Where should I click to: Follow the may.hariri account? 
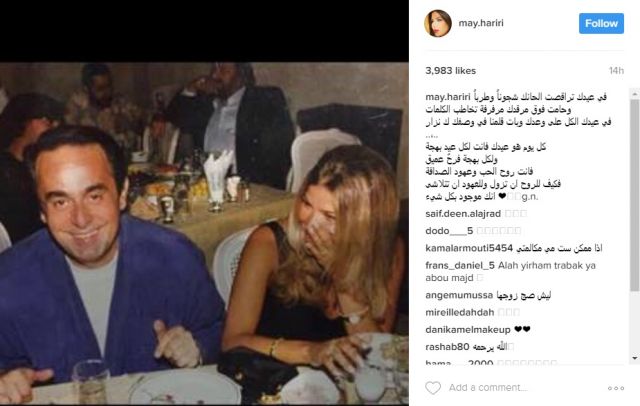point(601,23)
